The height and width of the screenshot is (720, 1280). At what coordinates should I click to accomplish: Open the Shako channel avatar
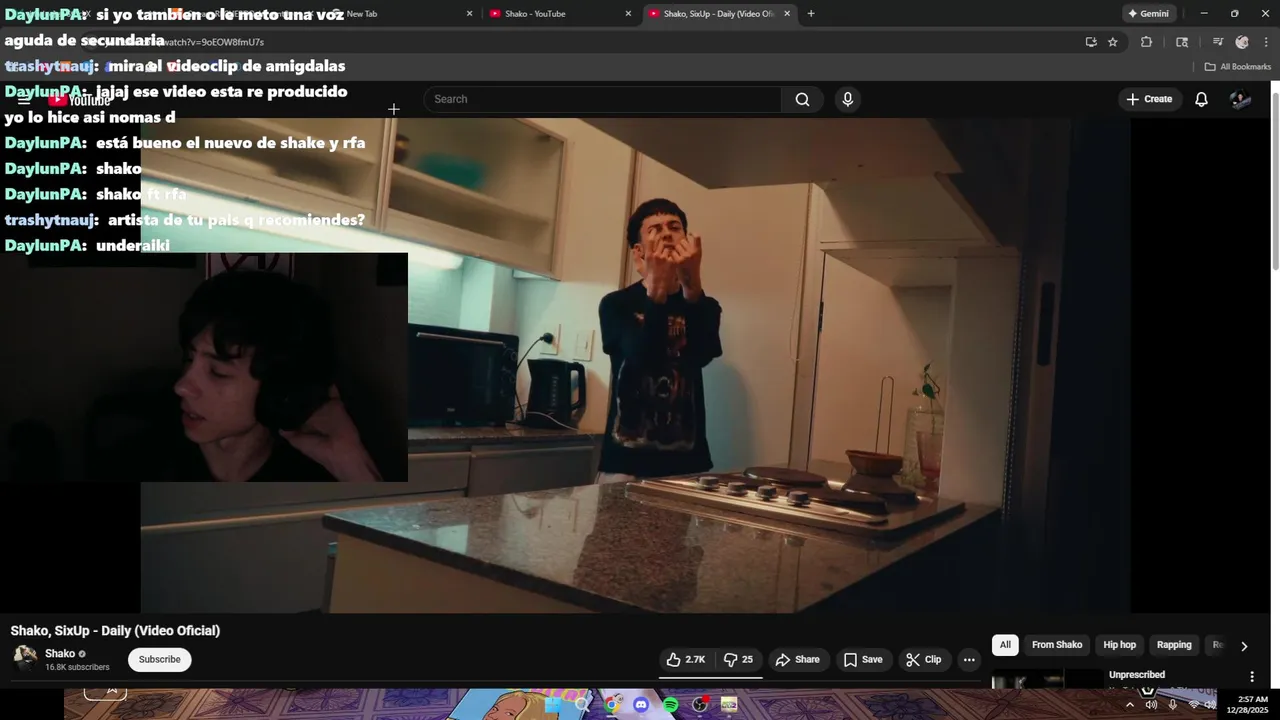[25, 658]
